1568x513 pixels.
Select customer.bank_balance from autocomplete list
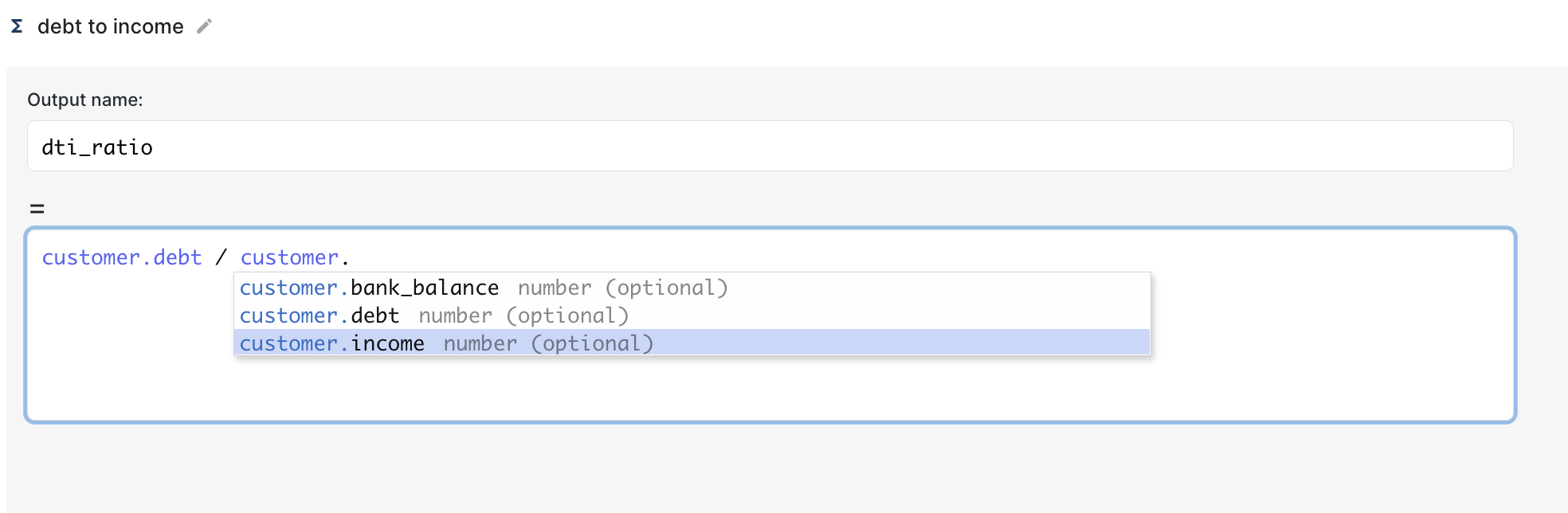click(369, 288)
